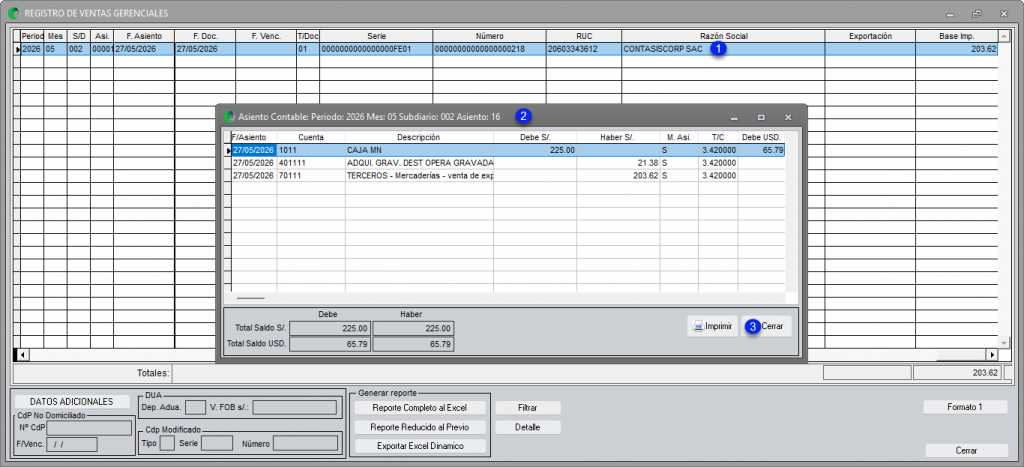1024x467 pixels.
Task: Restore the Registro de Ventas Gerenciales window
Action: (x=976, y=13)
